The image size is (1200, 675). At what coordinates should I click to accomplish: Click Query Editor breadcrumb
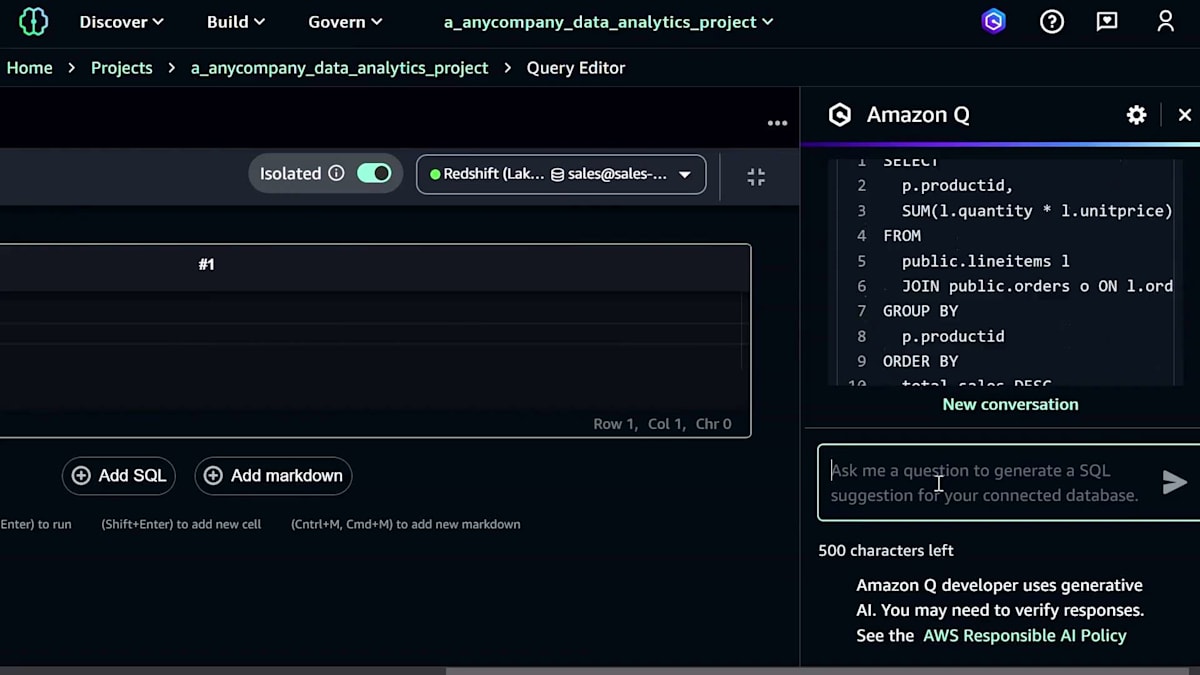[x=576, y=68]
